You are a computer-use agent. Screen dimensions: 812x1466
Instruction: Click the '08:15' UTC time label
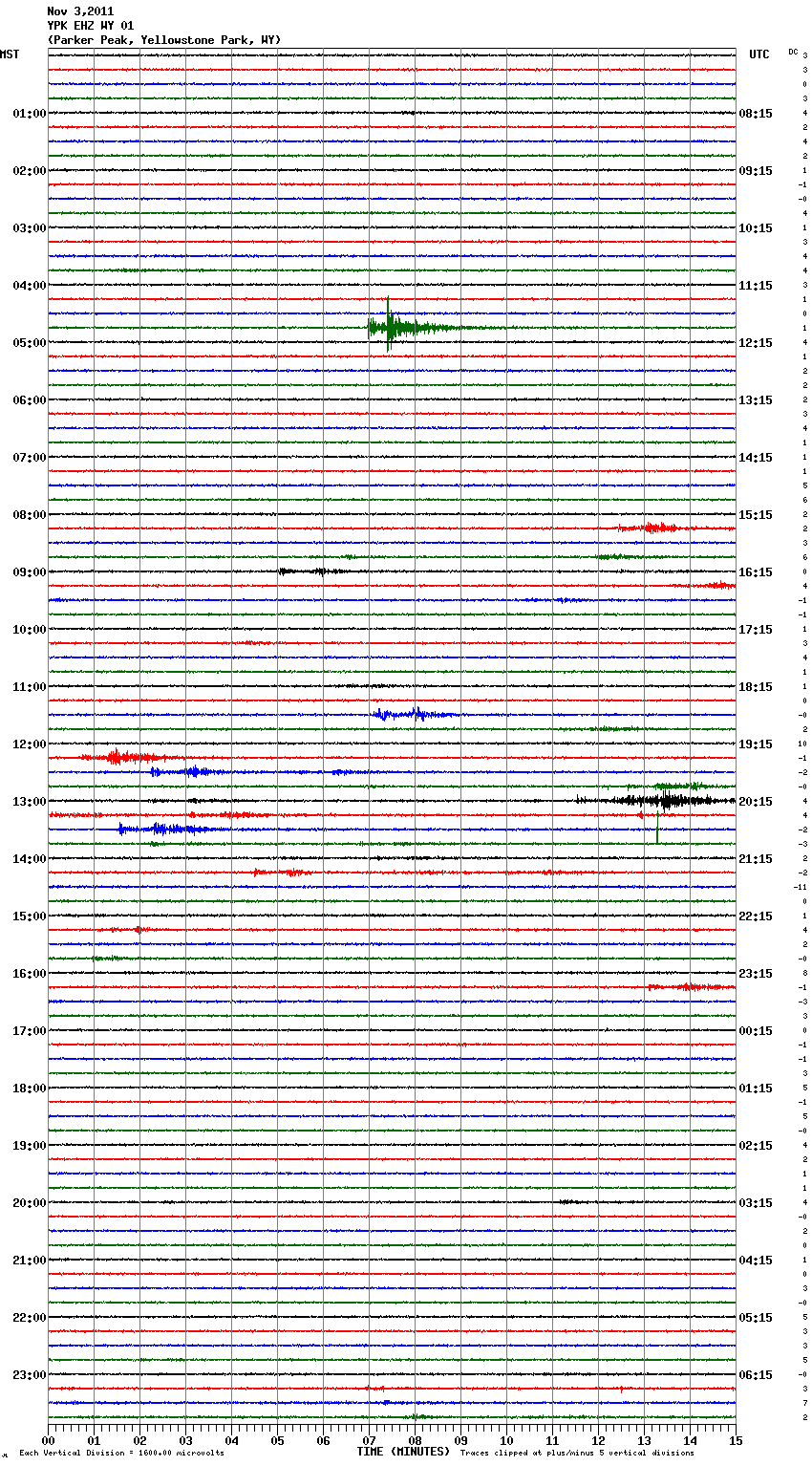(756, 114)
